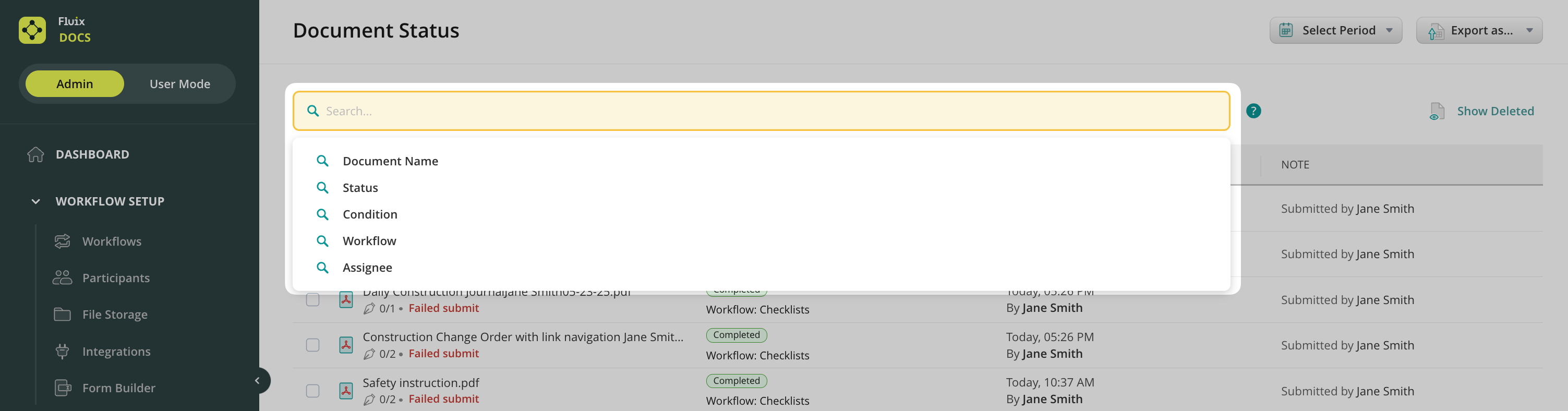
Task: Select the Admin mode button
Action: [75, 84]
